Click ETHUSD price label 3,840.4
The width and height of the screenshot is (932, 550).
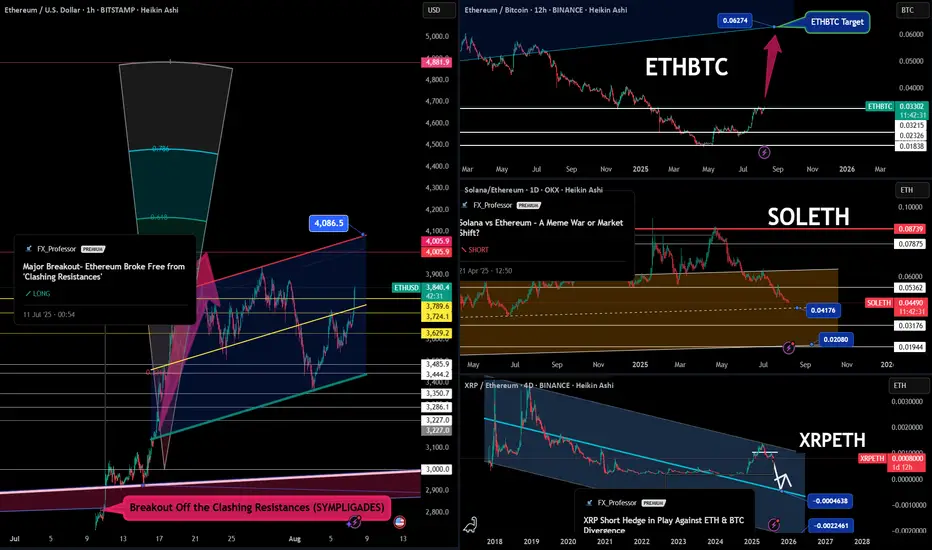(437, 287)
